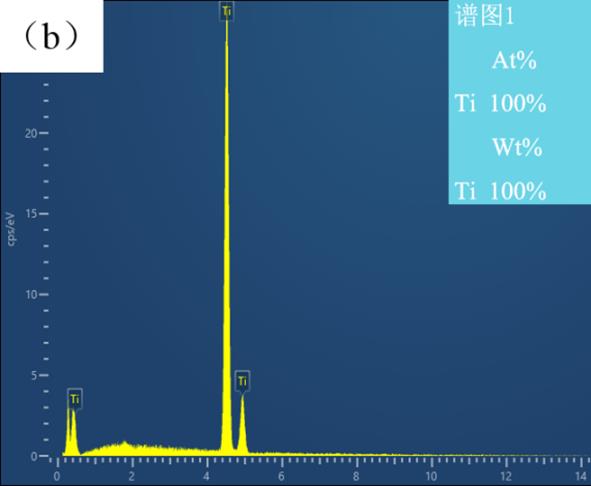Select the 谱图1 spectrum title
This screenshot has height=486, width=591.
pyautogui.click(x=485, y=16)
